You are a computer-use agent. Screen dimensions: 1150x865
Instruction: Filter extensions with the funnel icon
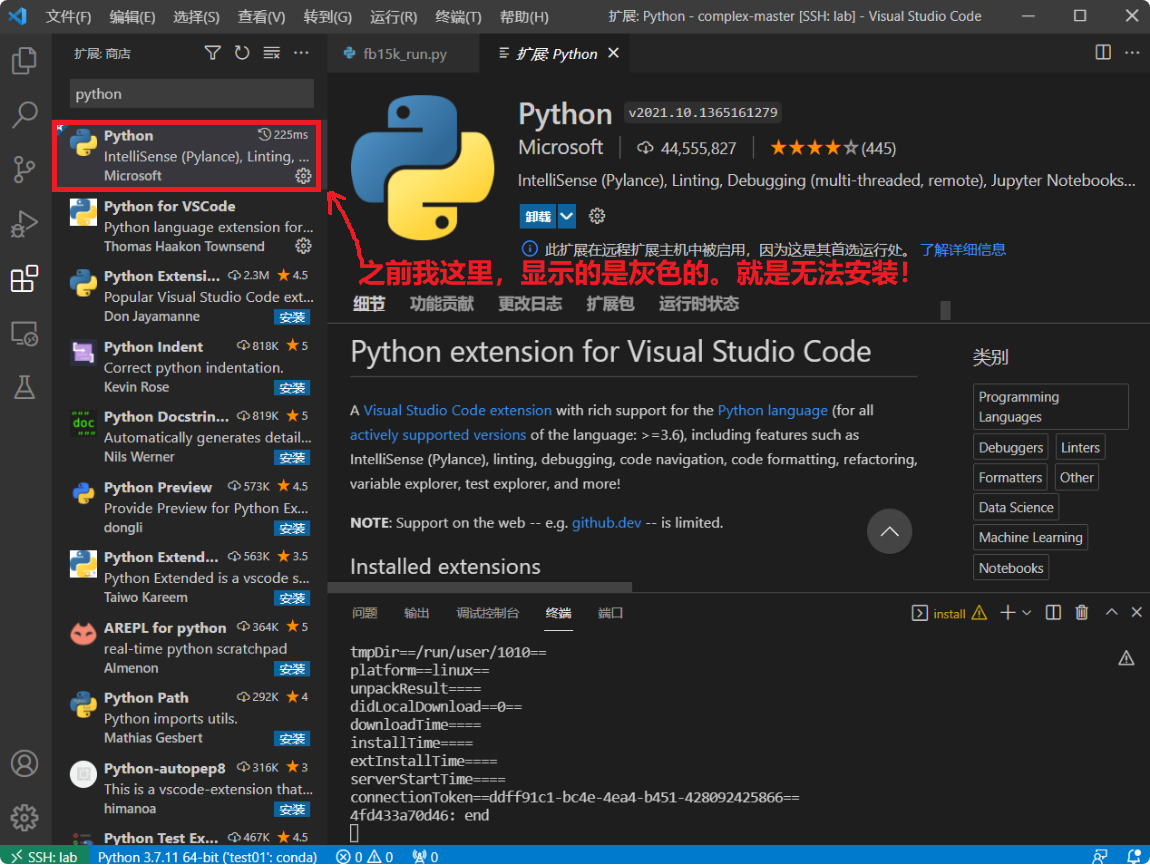(212, 53)
